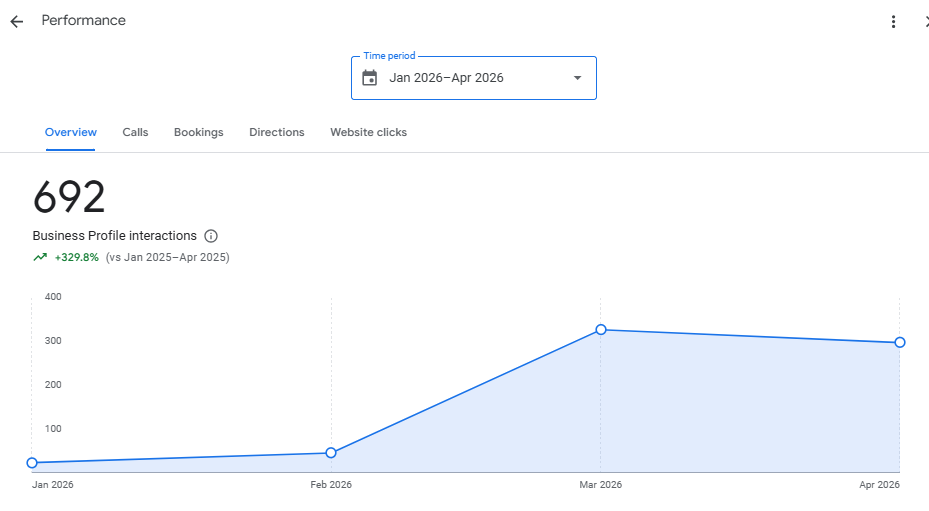
Task: Click the 300 y-axis label
Action: coord(53,341)
